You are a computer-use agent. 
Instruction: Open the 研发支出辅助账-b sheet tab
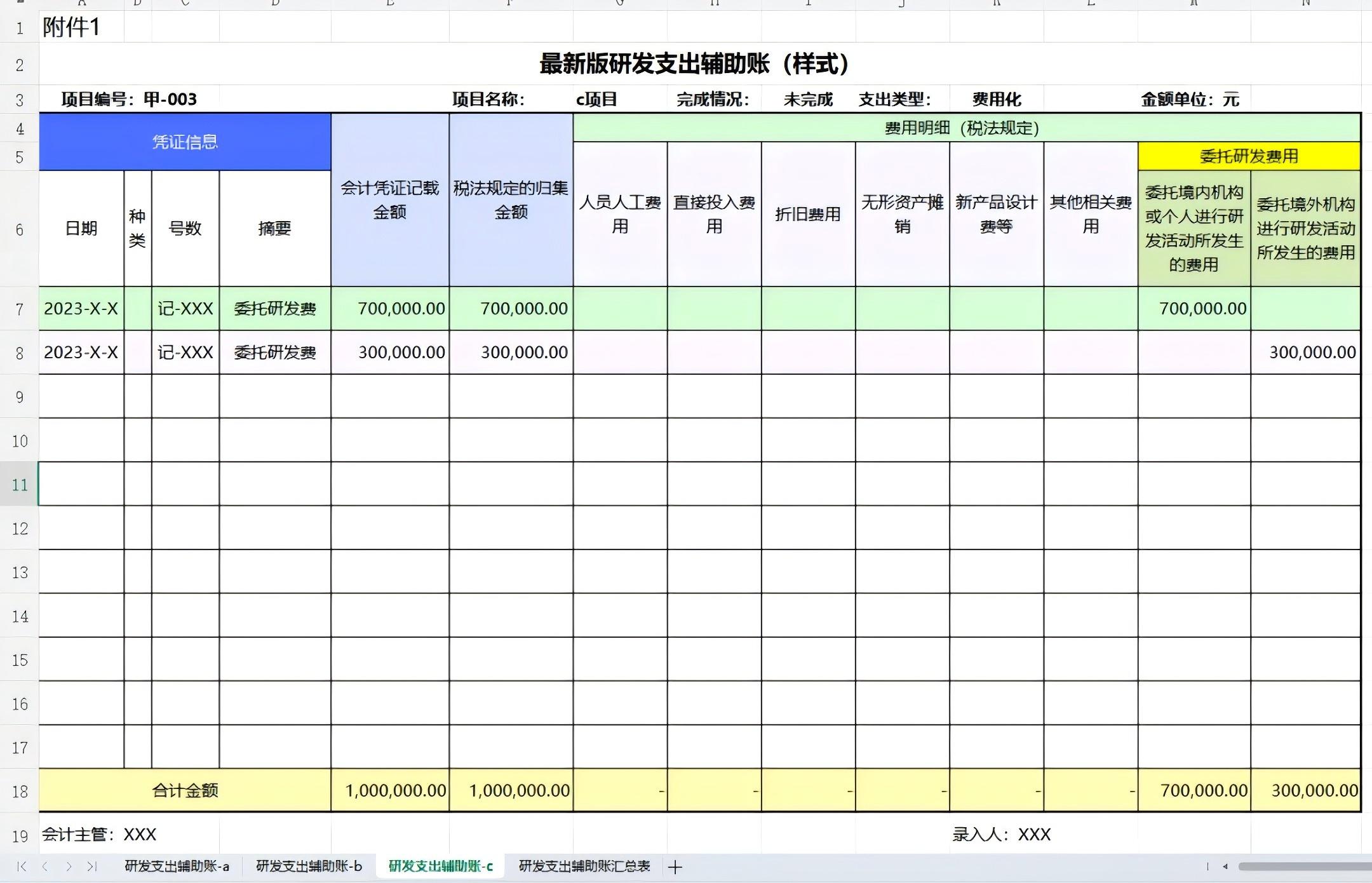(309, 866)
